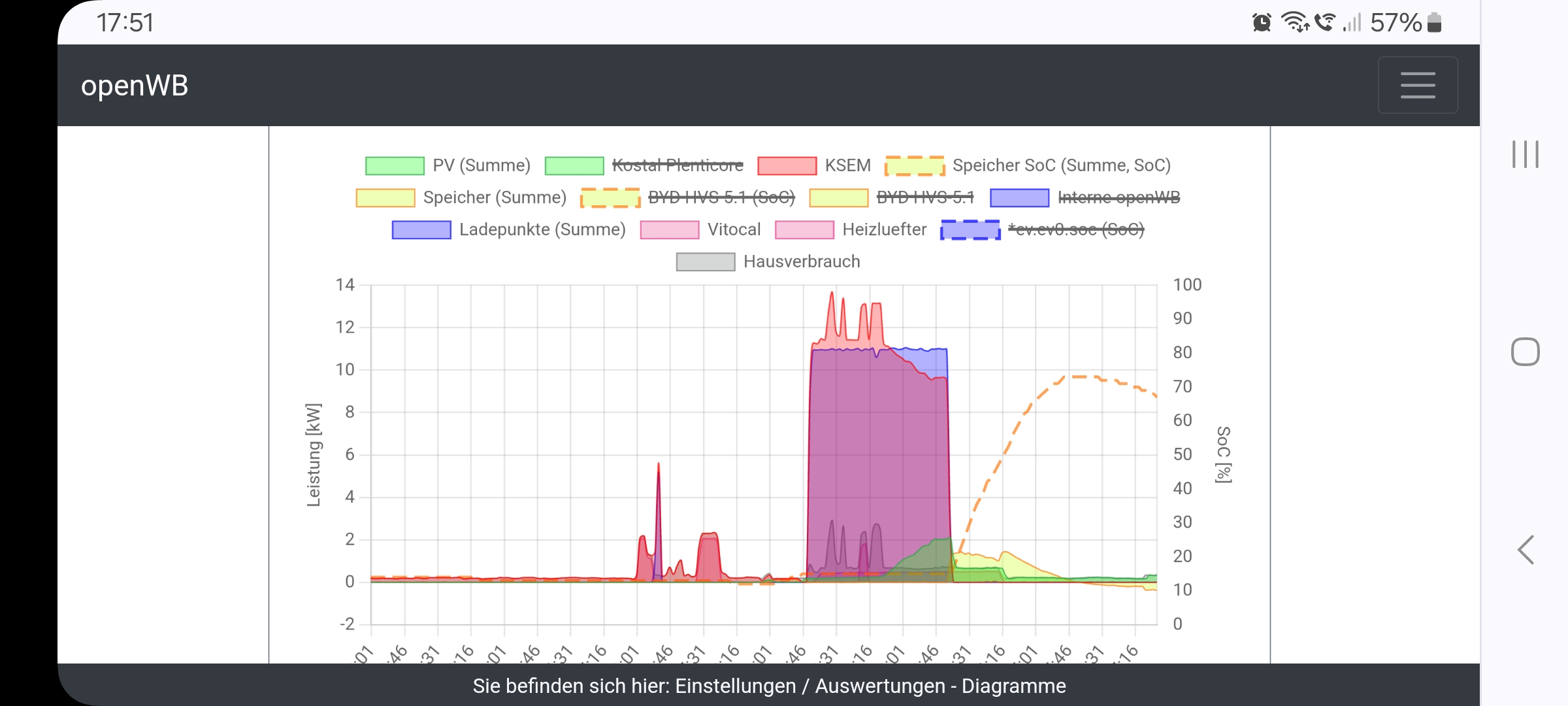
Task: Click the Heizluefter color swatch
Action: 804,230
